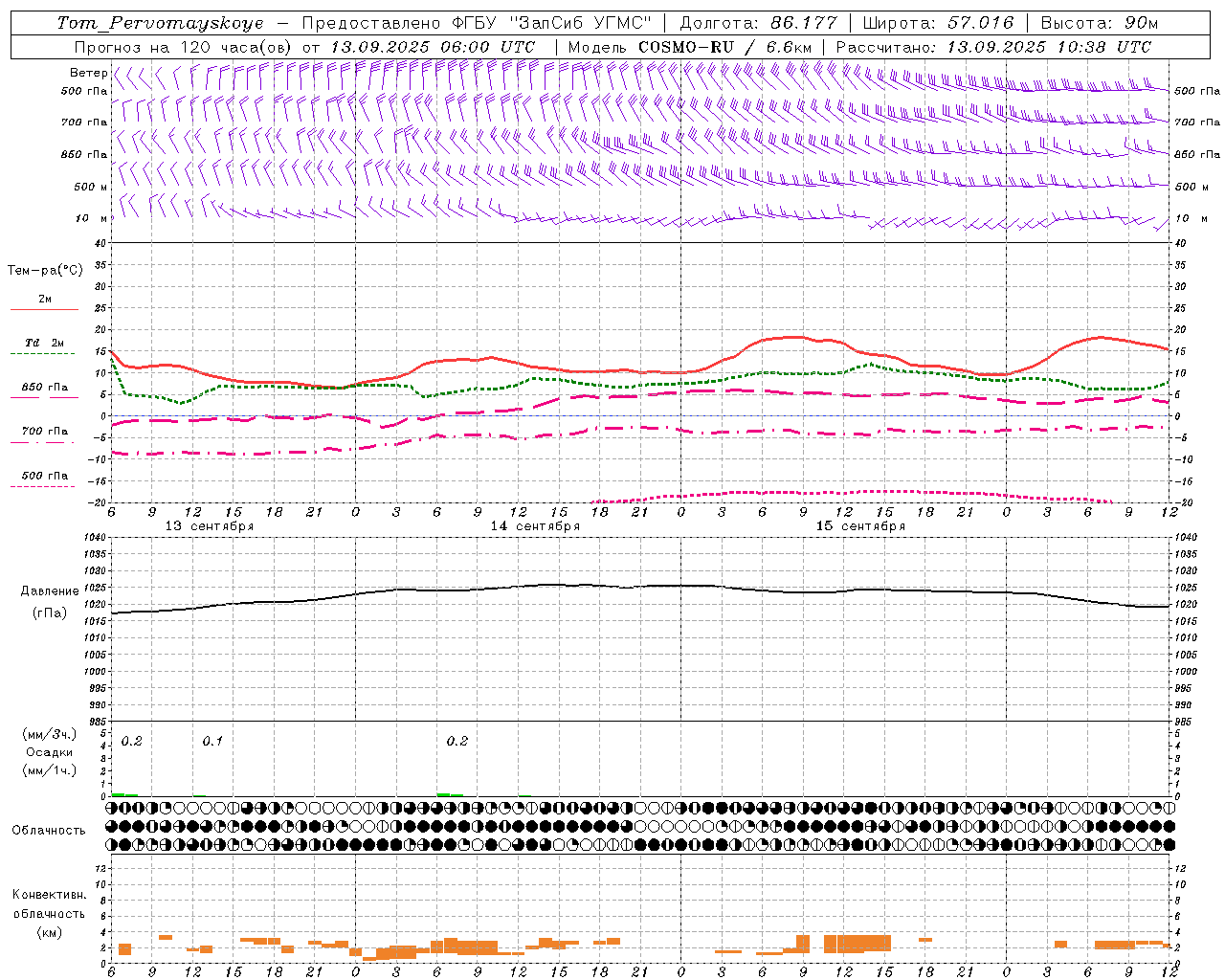This screenshot has height=980, width=1225.
Task: Click the station title Tom_Pervomayskoye
Action: (x=160, y=23)
